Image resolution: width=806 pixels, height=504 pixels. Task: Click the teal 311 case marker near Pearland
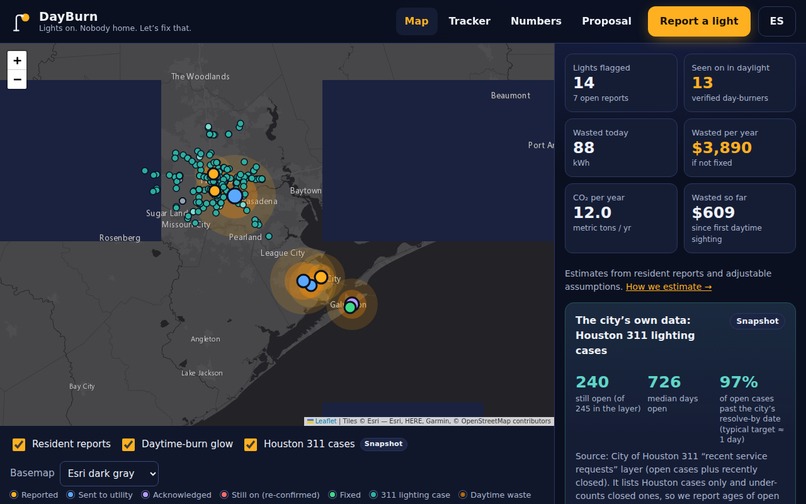pyautogui.click(x=269, y=237)
